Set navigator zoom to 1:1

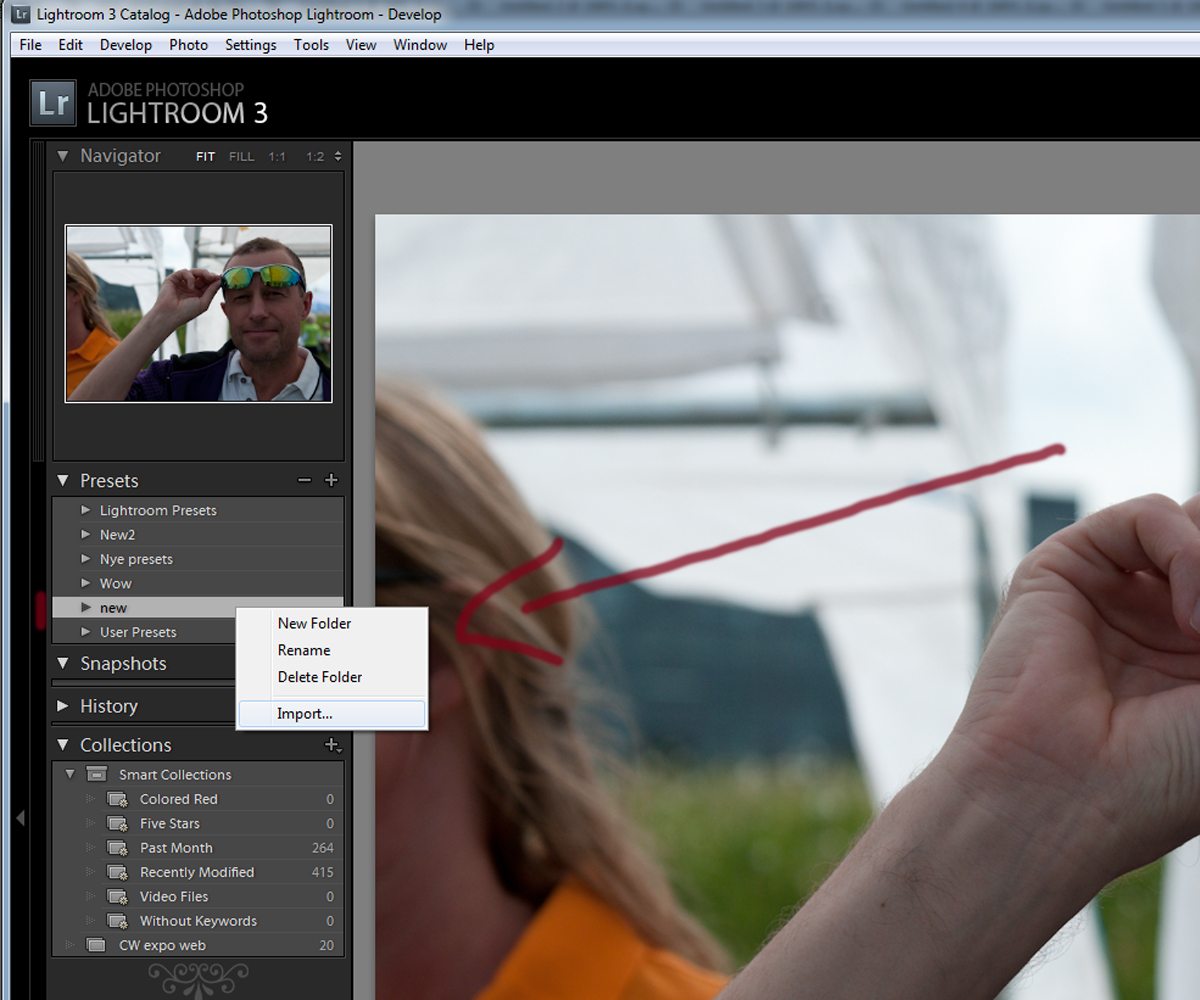coord(277,157)
